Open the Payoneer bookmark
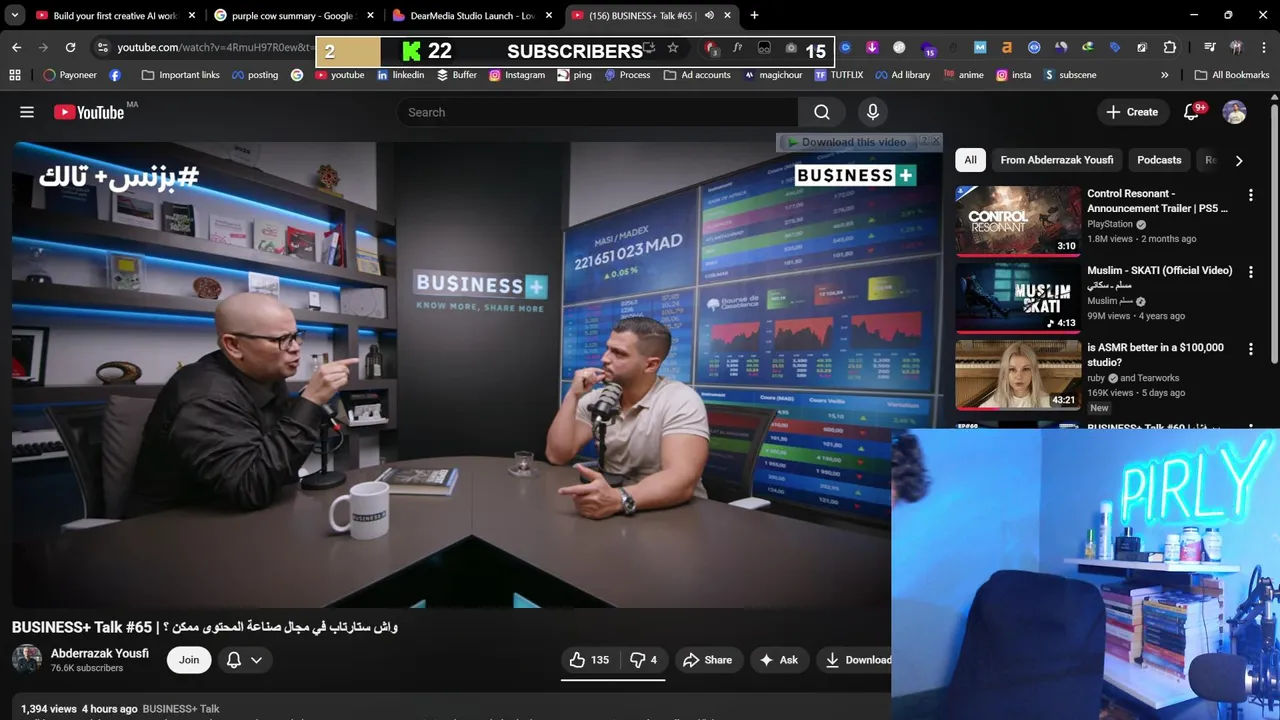The image size is (1280, 720). (70, 75)
